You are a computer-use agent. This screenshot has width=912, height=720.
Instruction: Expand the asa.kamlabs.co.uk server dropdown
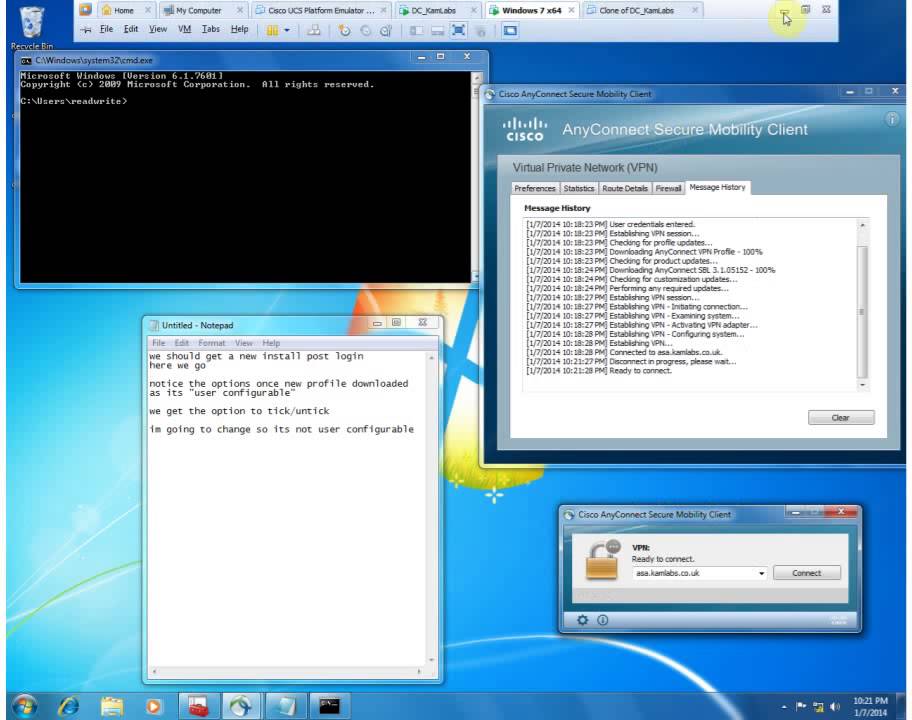pos(761,573)
